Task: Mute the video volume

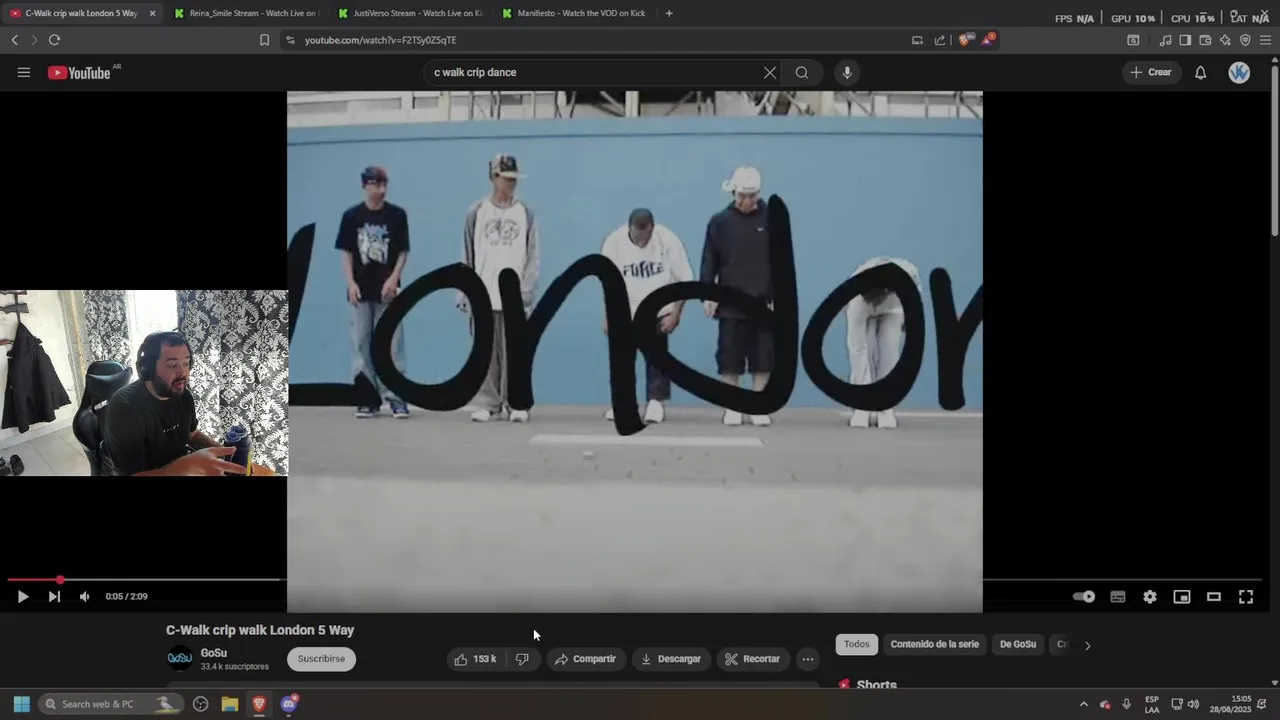Action: (85, 597)
